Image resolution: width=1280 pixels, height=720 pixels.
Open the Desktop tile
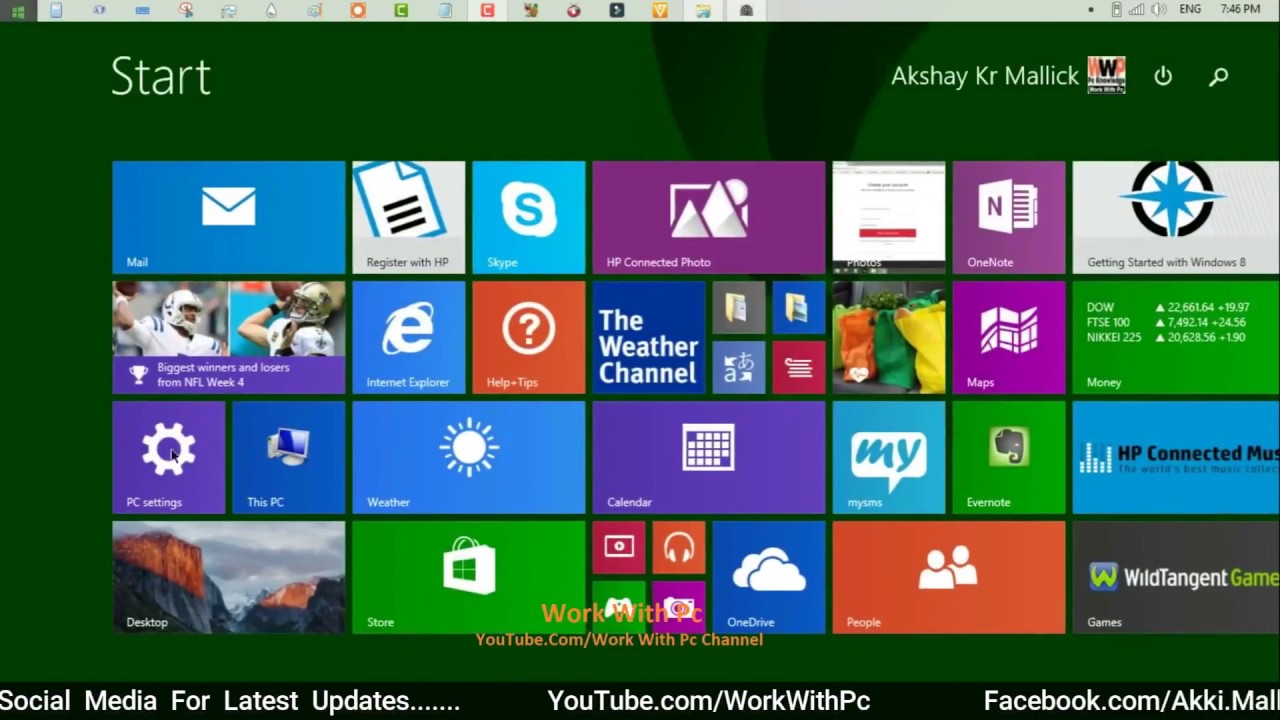(228, 577)
